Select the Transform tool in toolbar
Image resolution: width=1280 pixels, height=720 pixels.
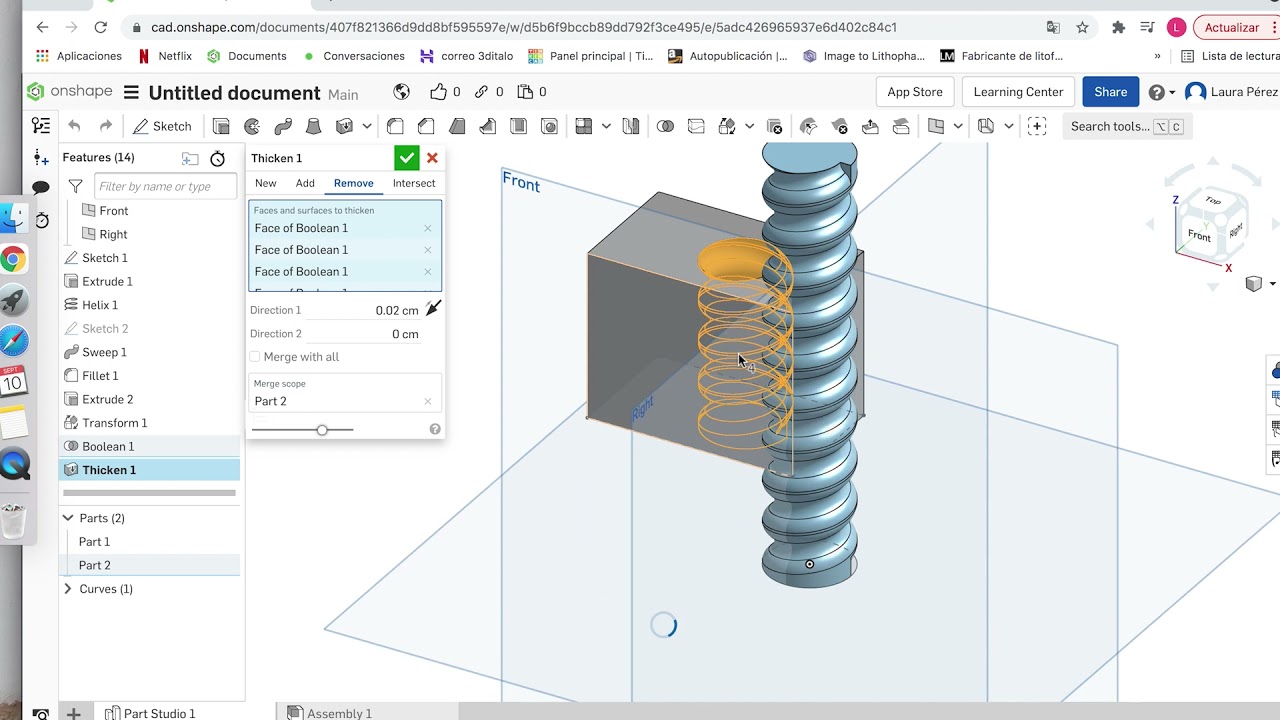[727, 126]
